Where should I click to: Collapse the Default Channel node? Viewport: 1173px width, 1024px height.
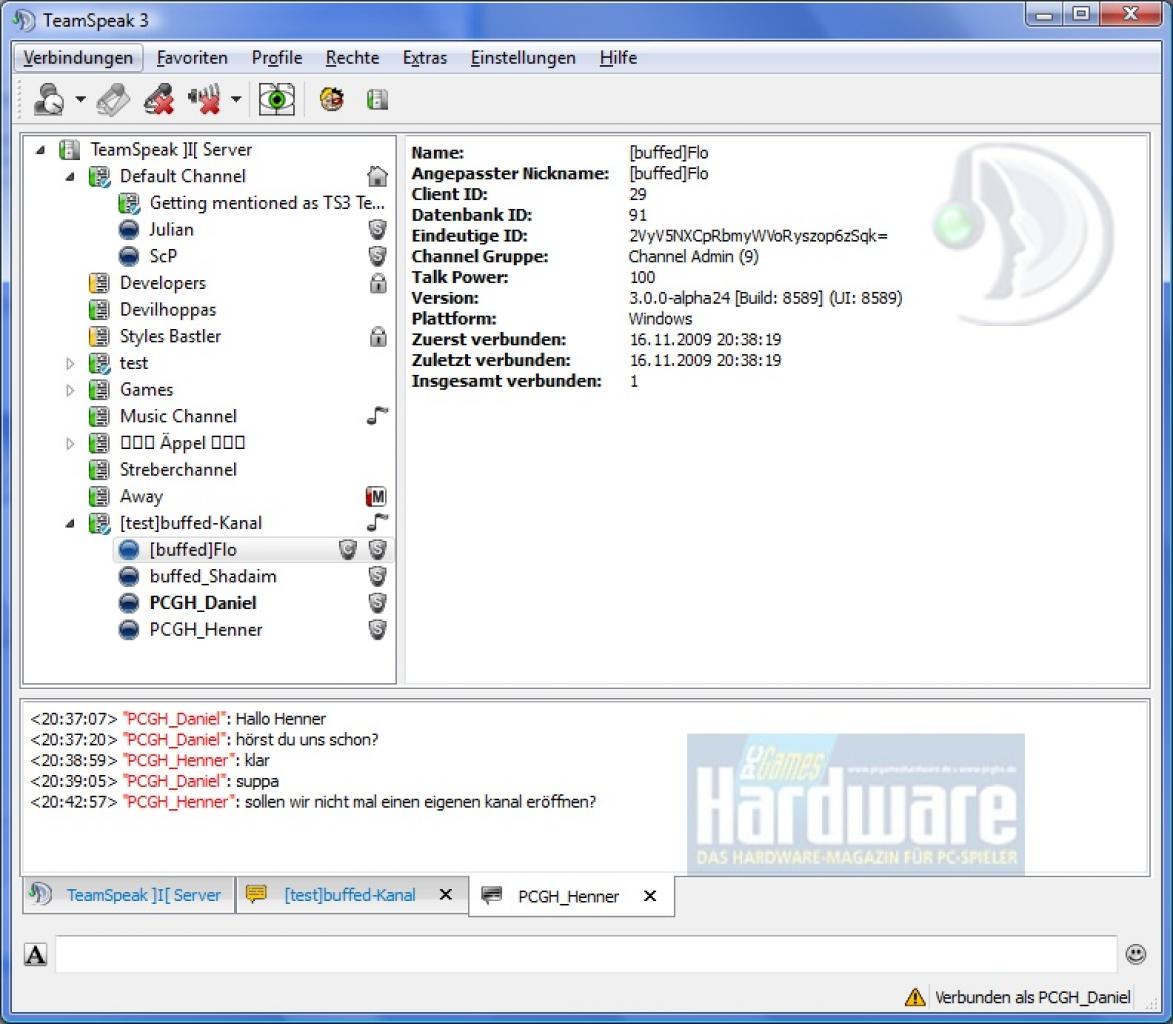point(70,177)
